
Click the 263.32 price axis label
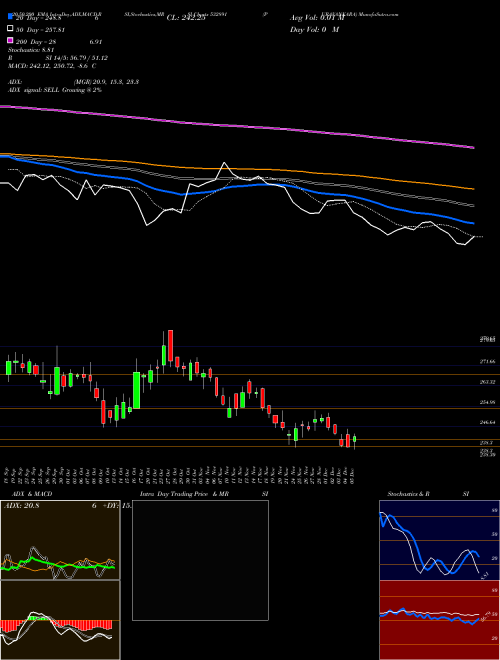[x=487, y=382]
